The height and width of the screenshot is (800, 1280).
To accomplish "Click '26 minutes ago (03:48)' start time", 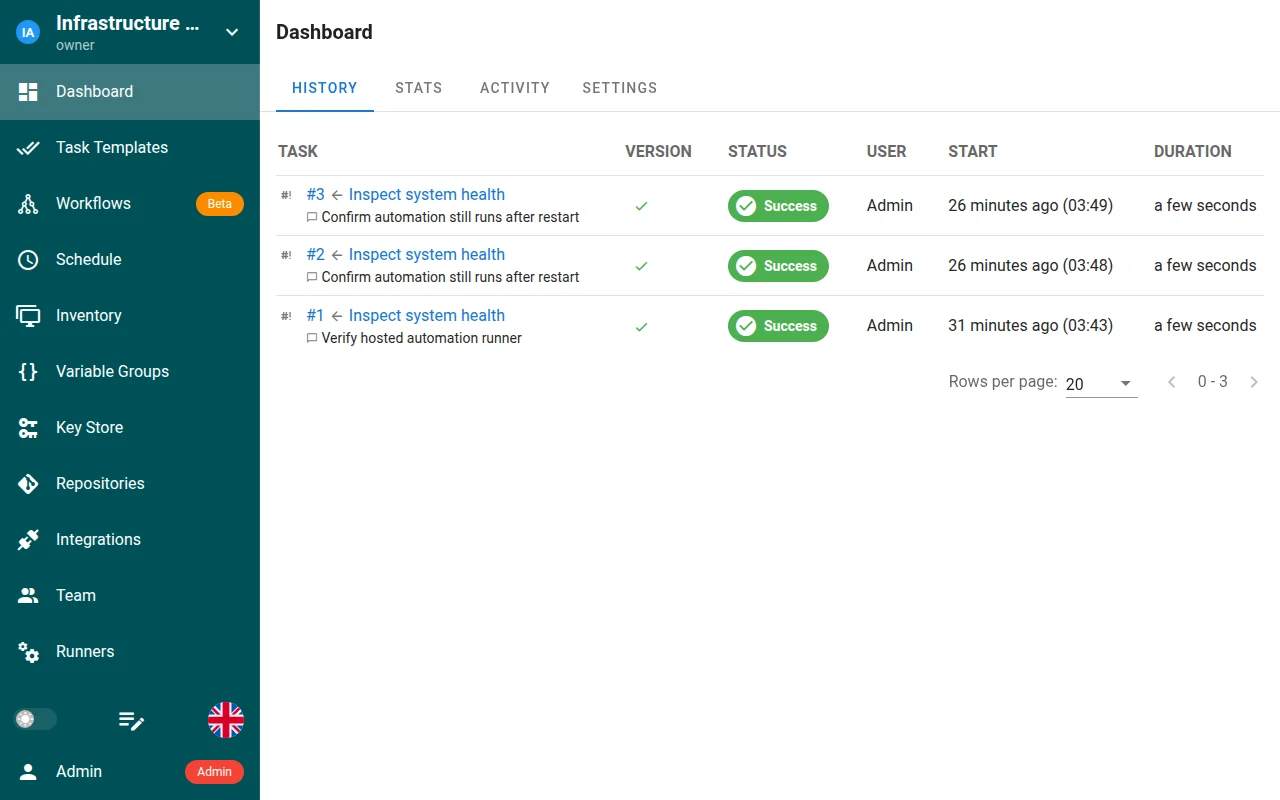I will coord(1031,266).
